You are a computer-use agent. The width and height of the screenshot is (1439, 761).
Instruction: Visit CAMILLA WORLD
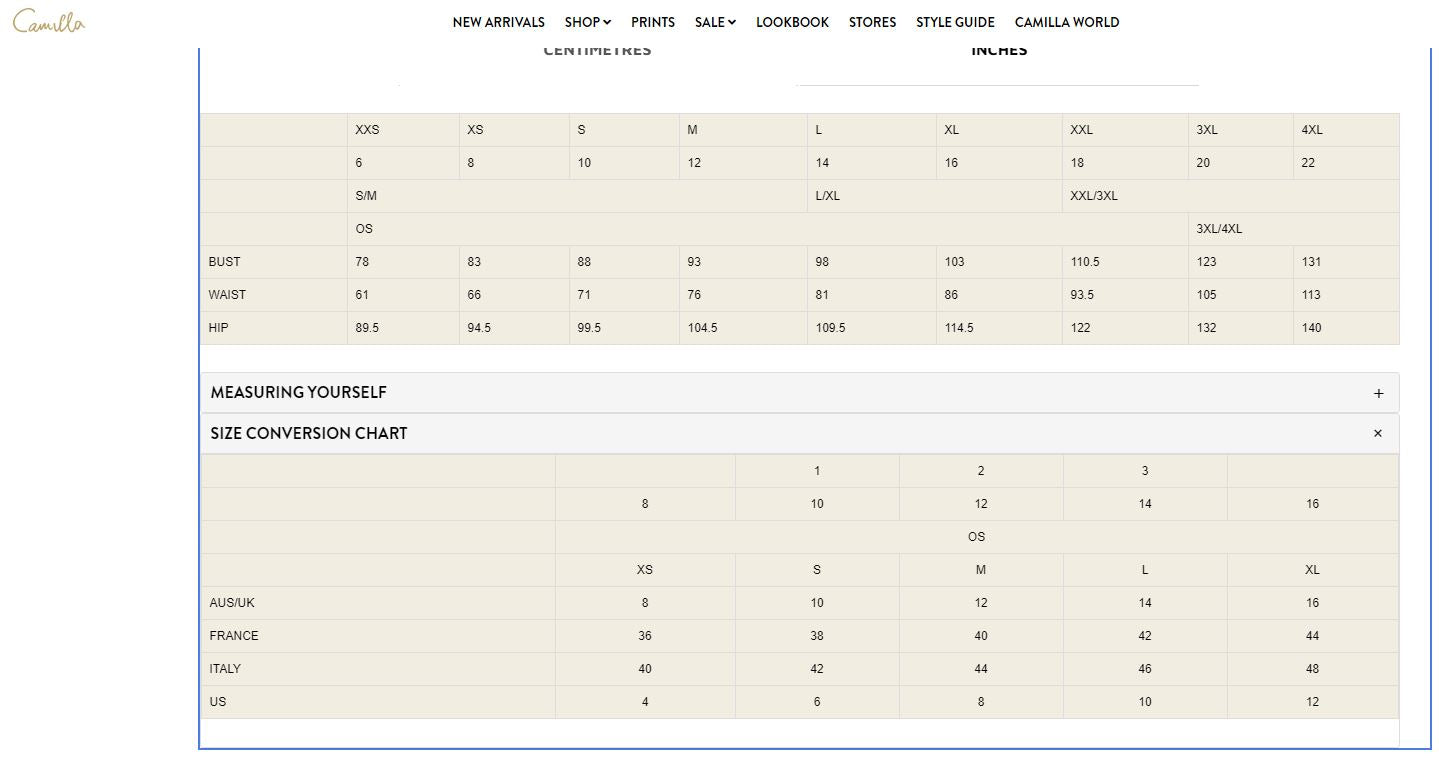[1066, 22]
